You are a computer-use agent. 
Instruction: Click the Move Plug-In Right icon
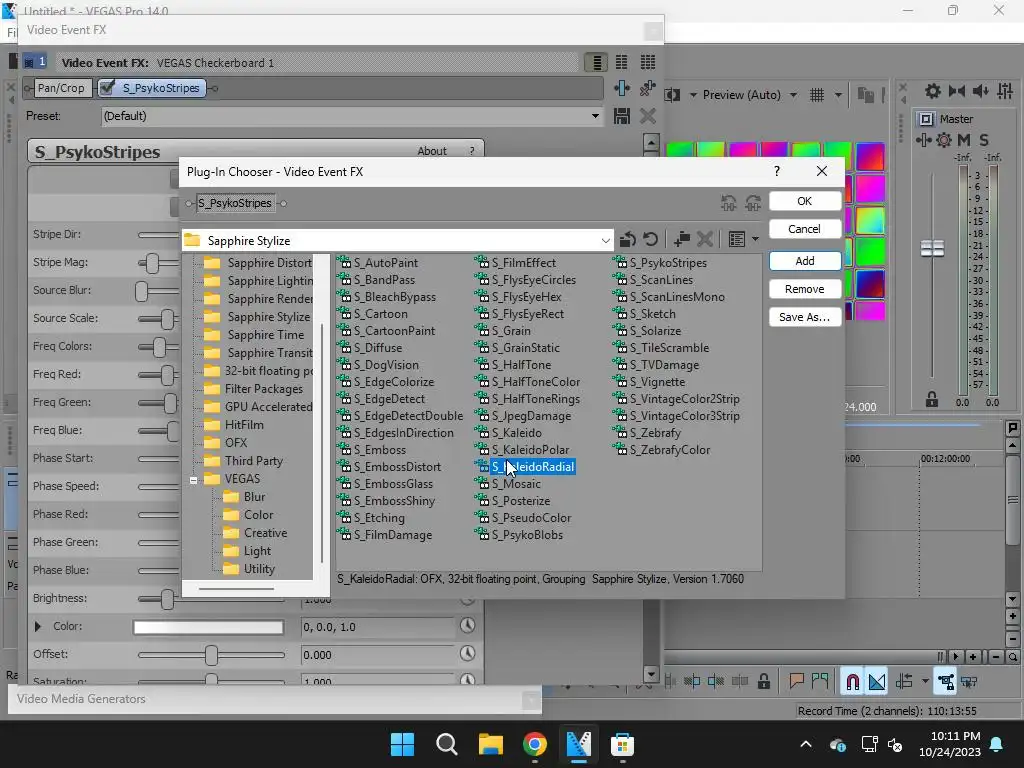pyautogui.click(x=753, y=203)
